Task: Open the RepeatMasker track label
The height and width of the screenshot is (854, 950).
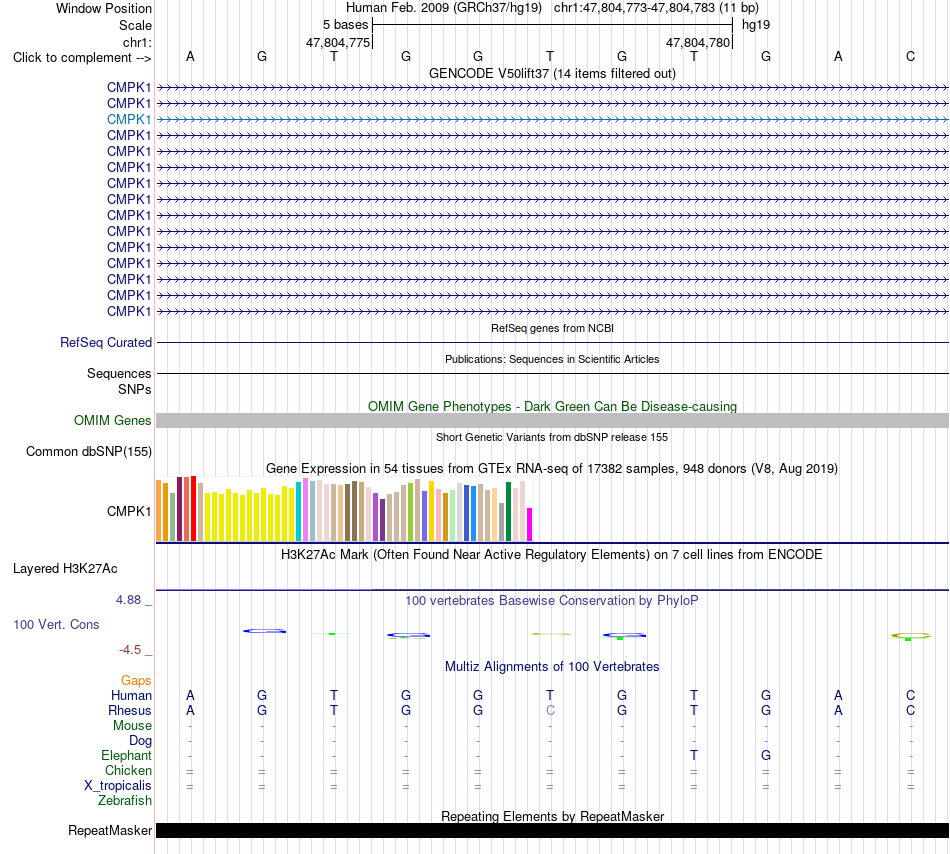Action: pyautogui.click(x=110, y=830)
